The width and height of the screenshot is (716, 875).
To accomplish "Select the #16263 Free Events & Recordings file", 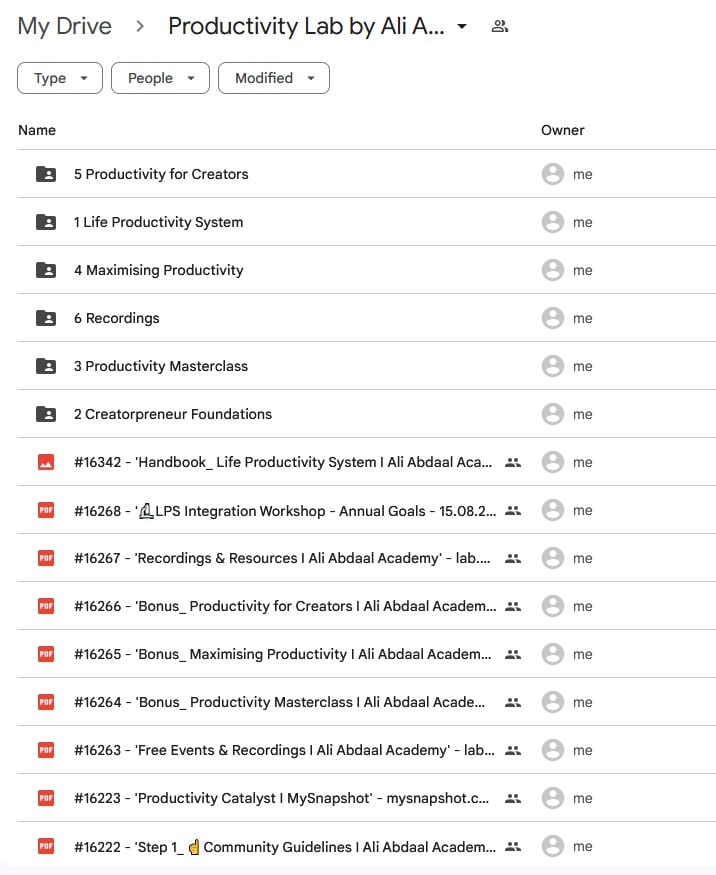I will (x=283, y=750).
